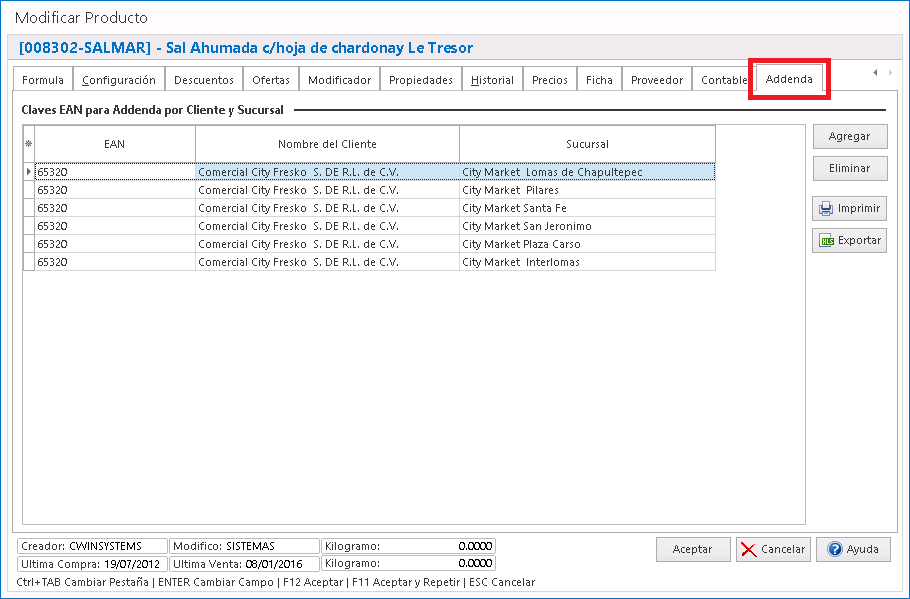
Task: Switch to the Formula tab
Action: pyautogui.click(x=42, y=78)
